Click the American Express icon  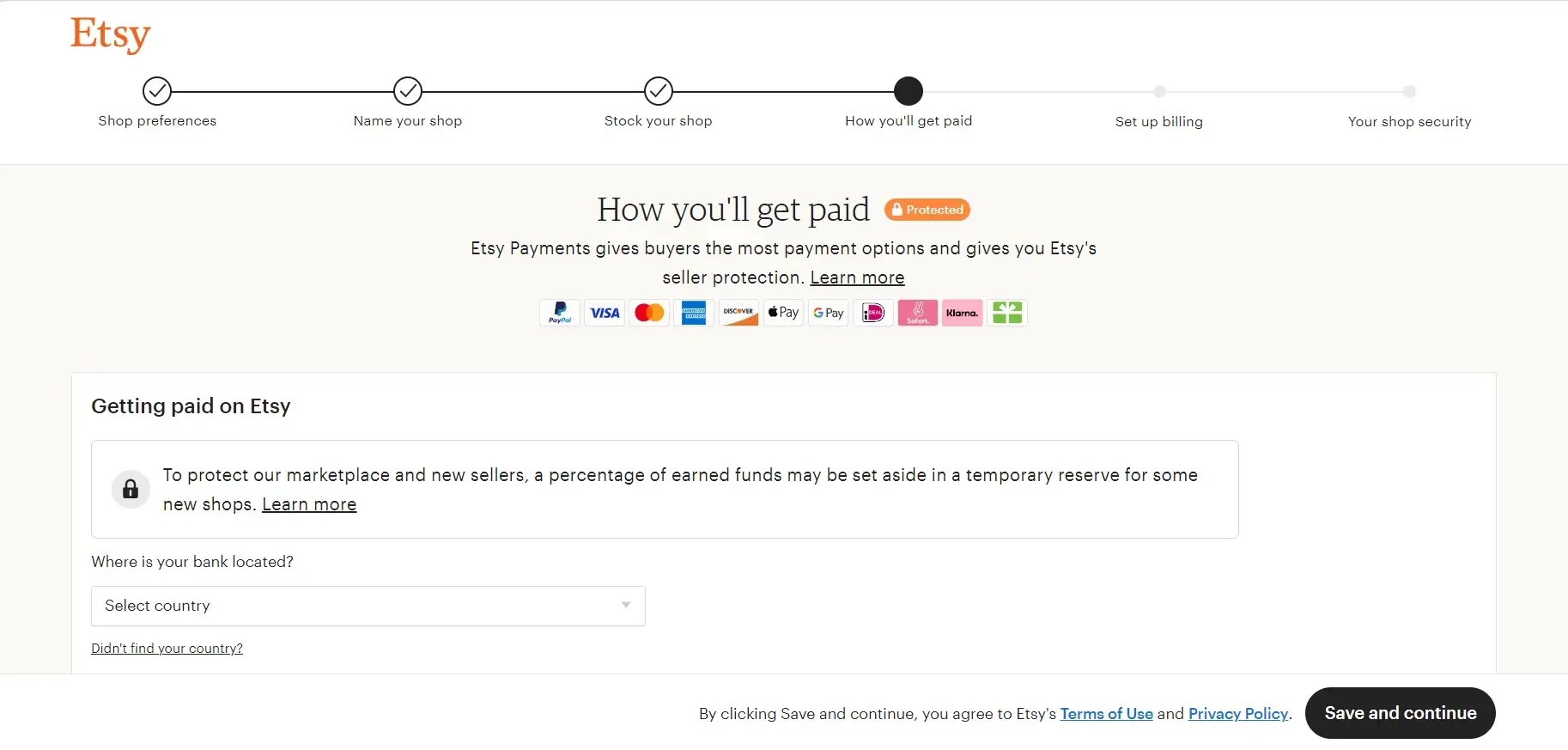tap(694, 313)
